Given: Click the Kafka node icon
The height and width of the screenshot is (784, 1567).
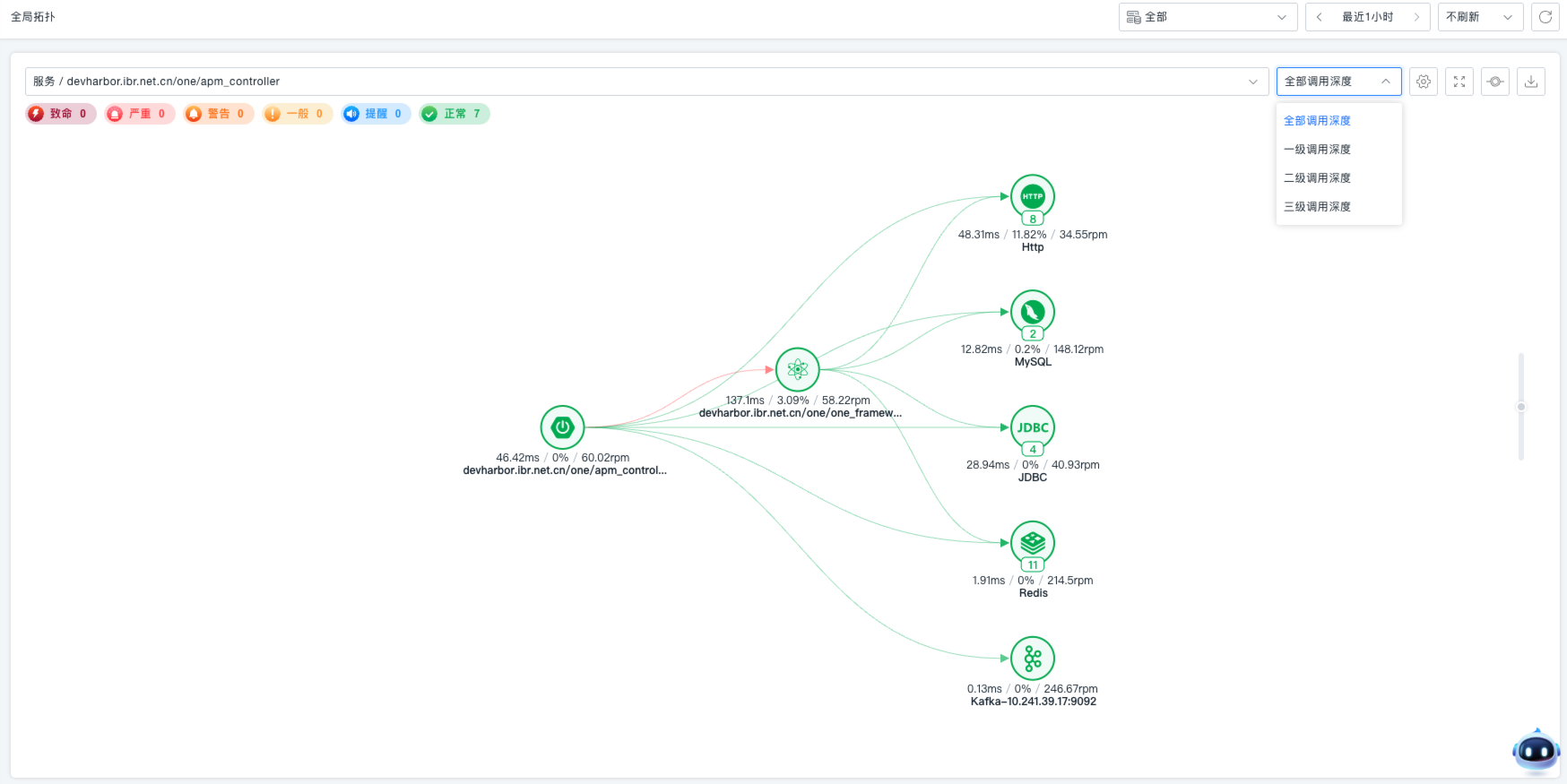Looking at the screenshot, I should 1033,659.
